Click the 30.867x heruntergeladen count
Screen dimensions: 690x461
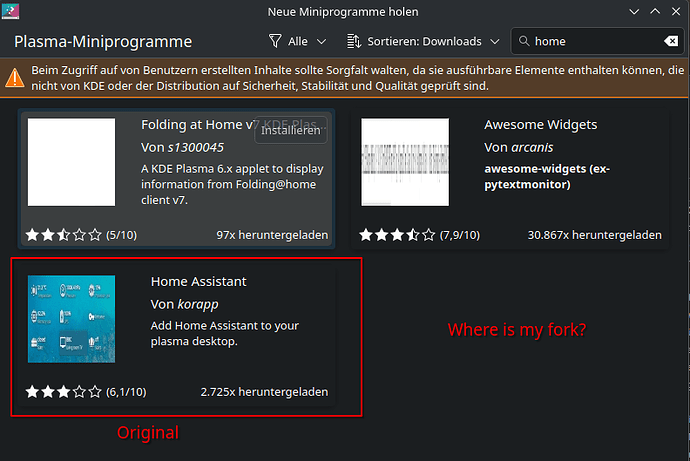pos(595,235)
